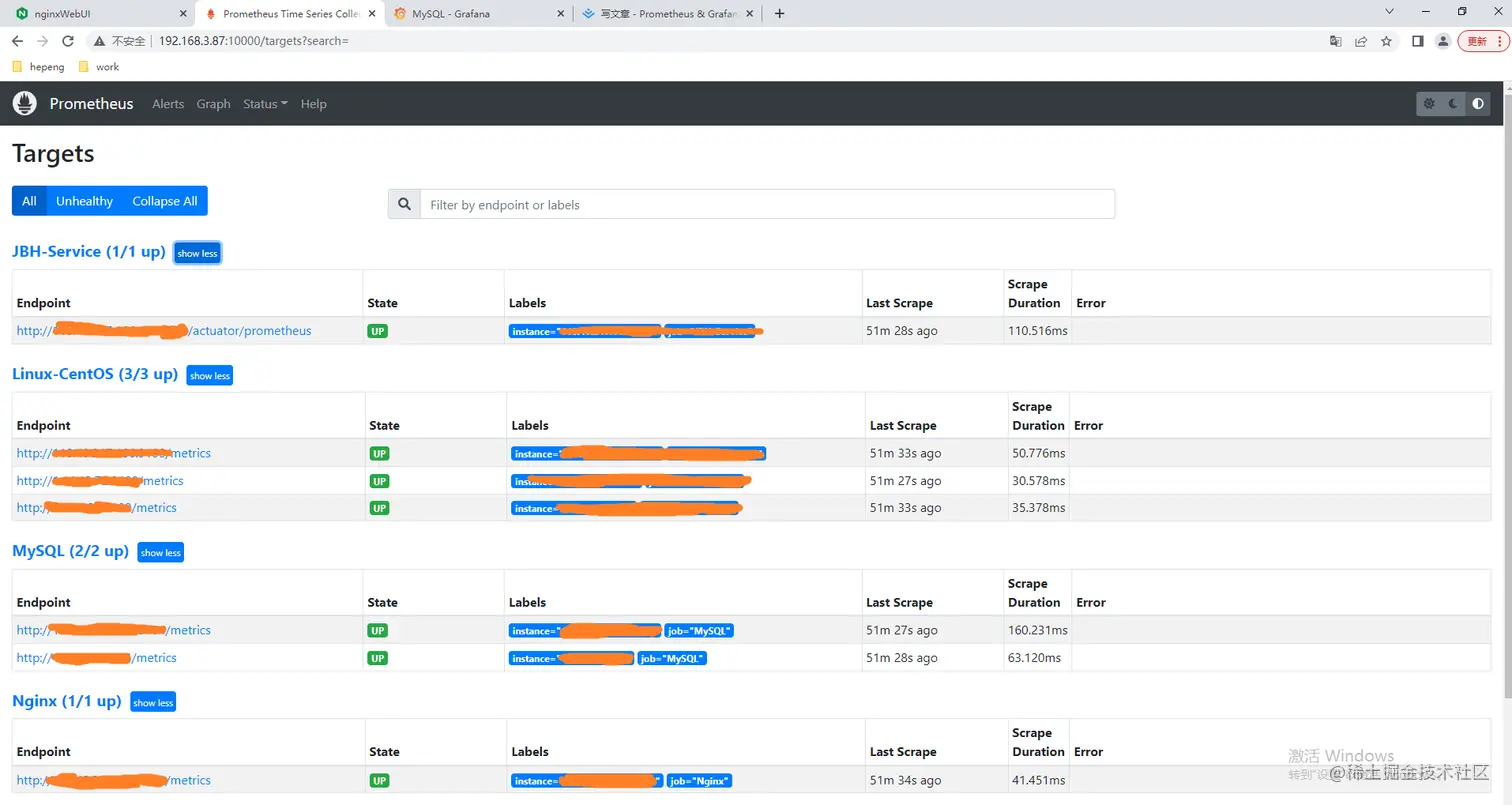Viewport: 1512px width, 805px height.
Task: Click the 50.776ms scrape duration cell
Action: [x=1039, y=453]
